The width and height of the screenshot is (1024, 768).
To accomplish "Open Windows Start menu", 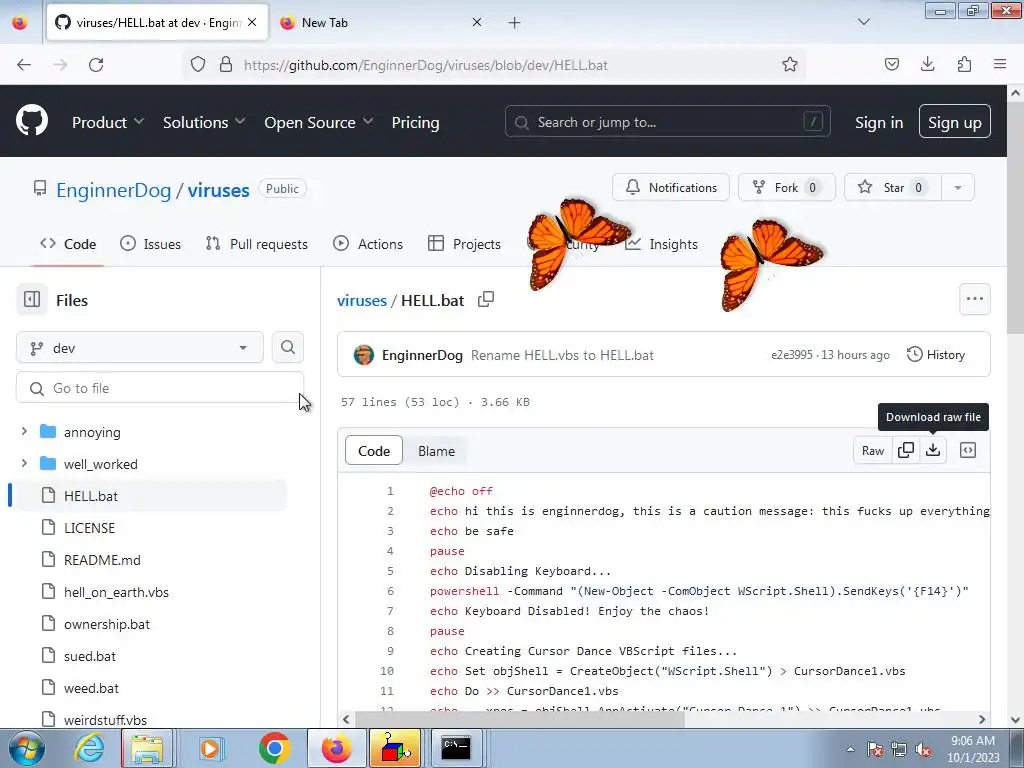I will coord(25,748).
